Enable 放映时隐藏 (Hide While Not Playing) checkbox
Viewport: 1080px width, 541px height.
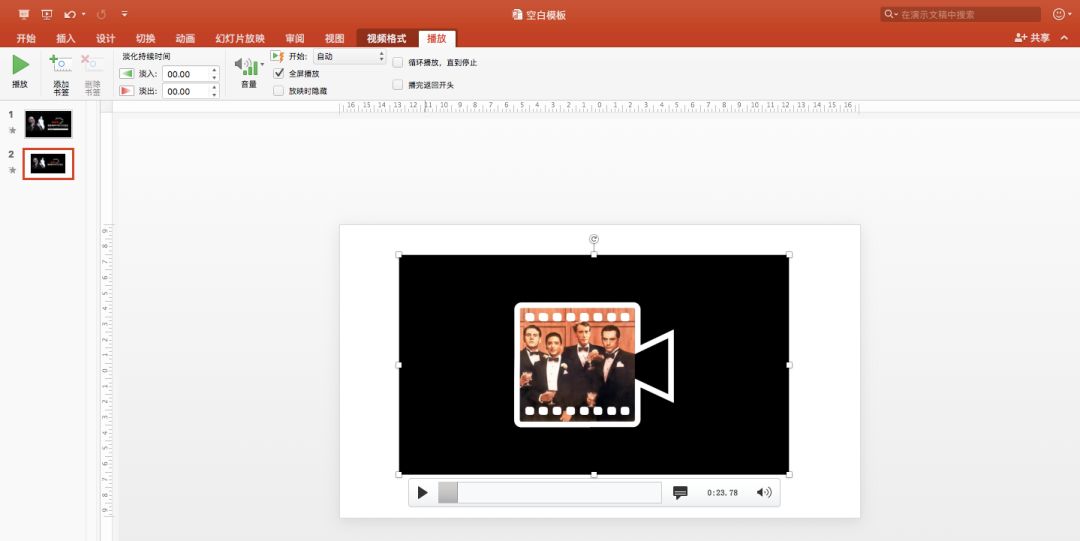point(278,90)
